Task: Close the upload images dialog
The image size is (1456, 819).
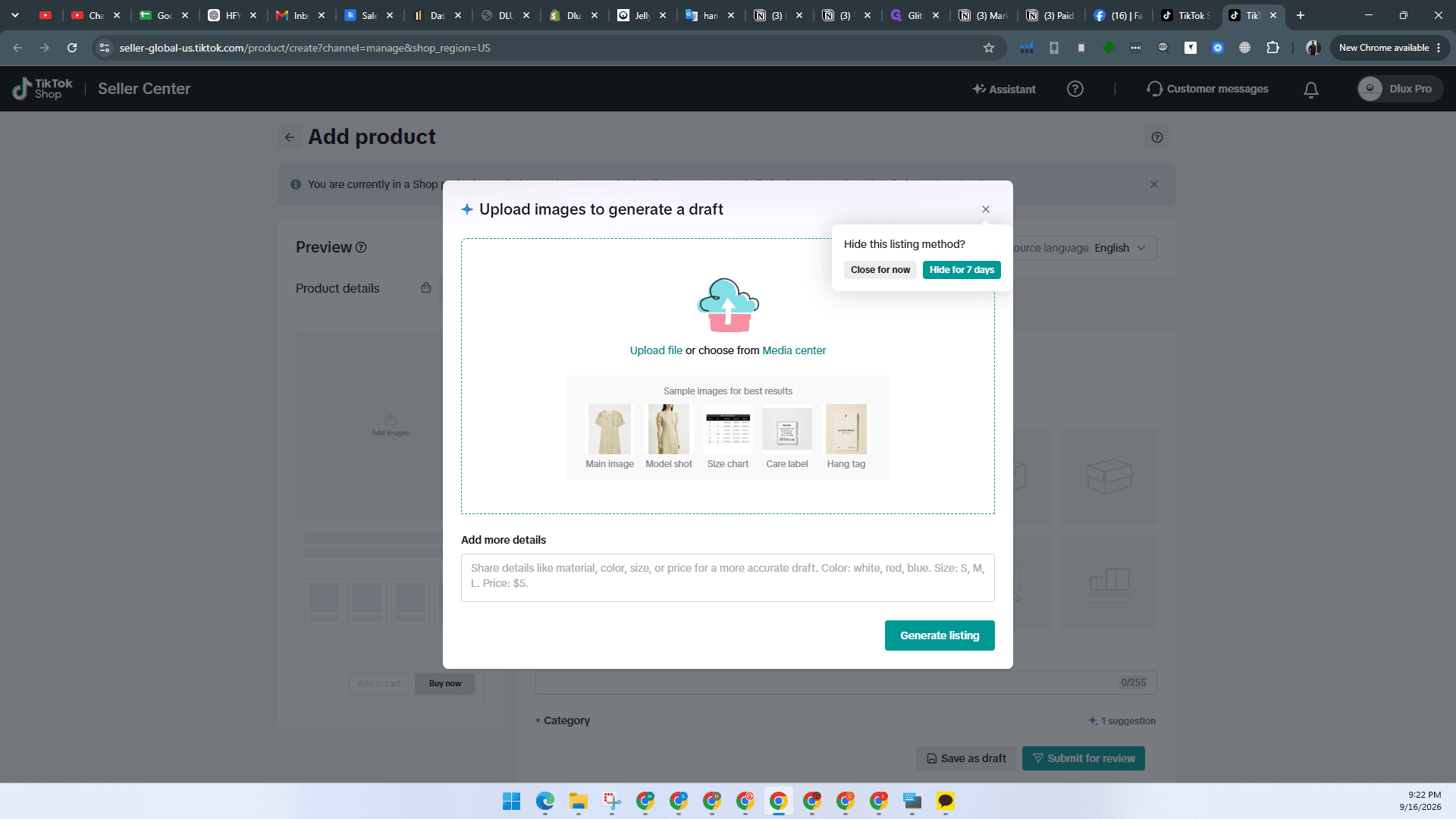Action: (x=986, y=209)
